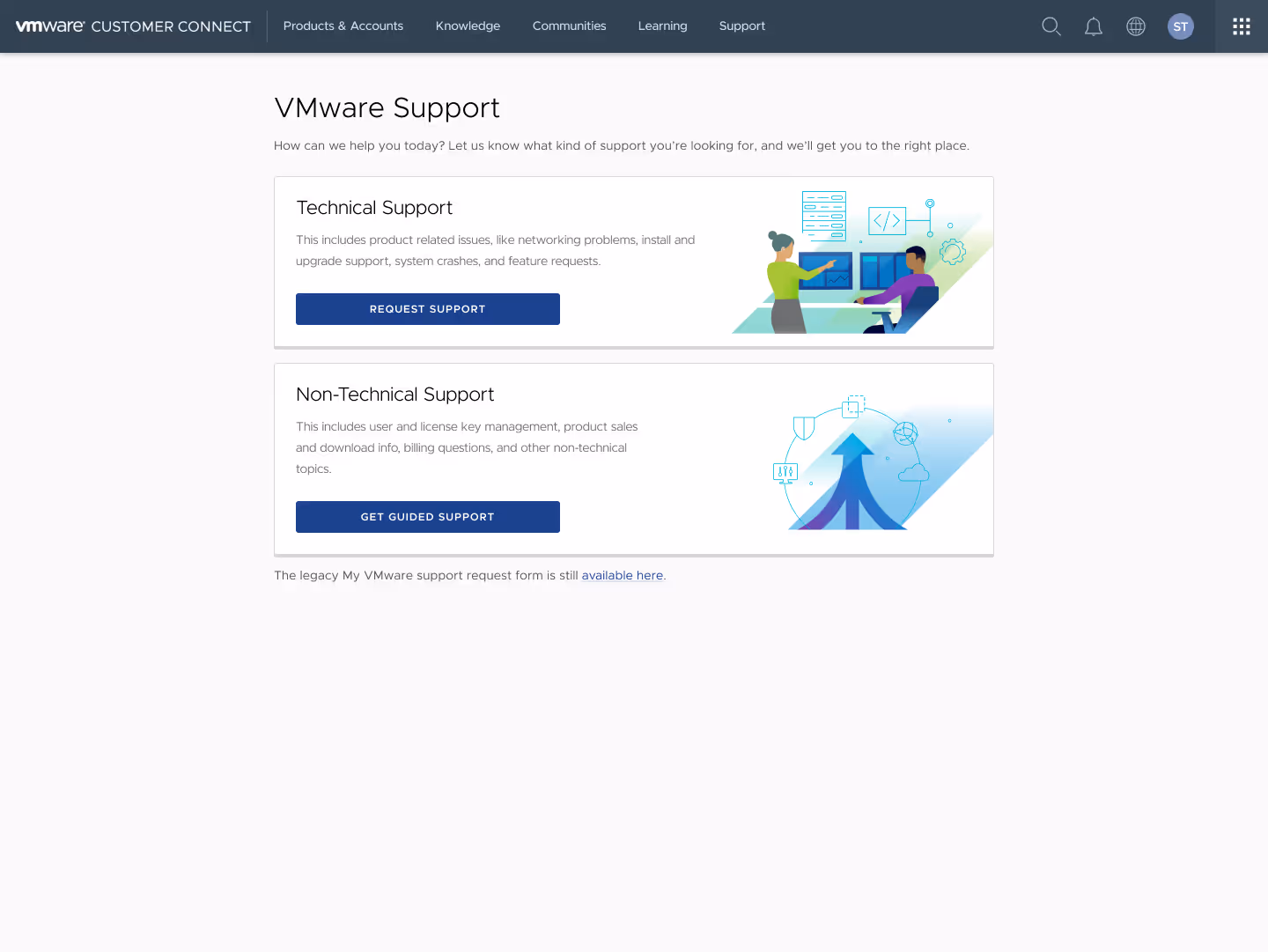Screen dimensions: 1268x952
Task: Open the Learning menu
Action: point(663,26)
